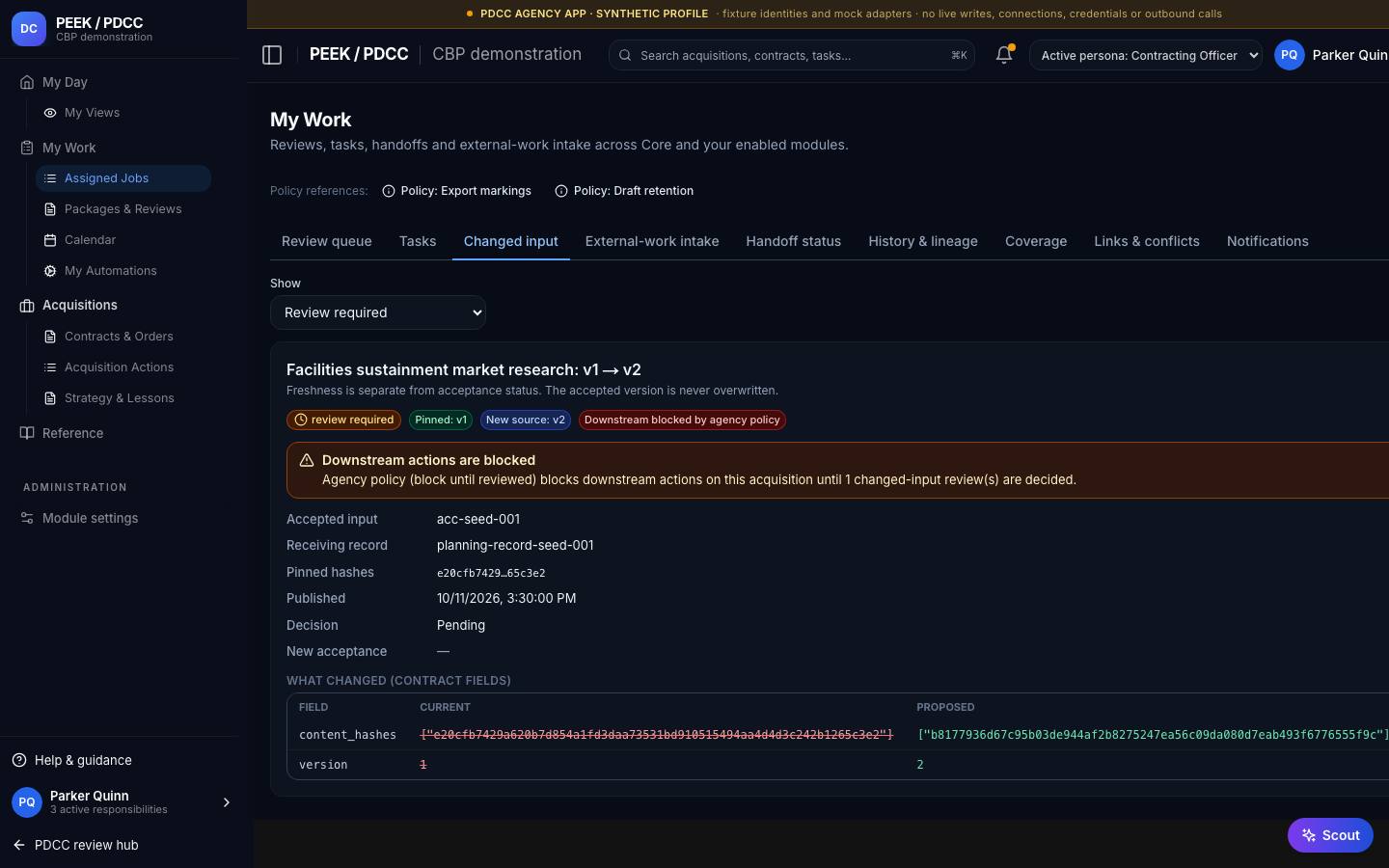Open the External-work intake tab

point(652,241)
